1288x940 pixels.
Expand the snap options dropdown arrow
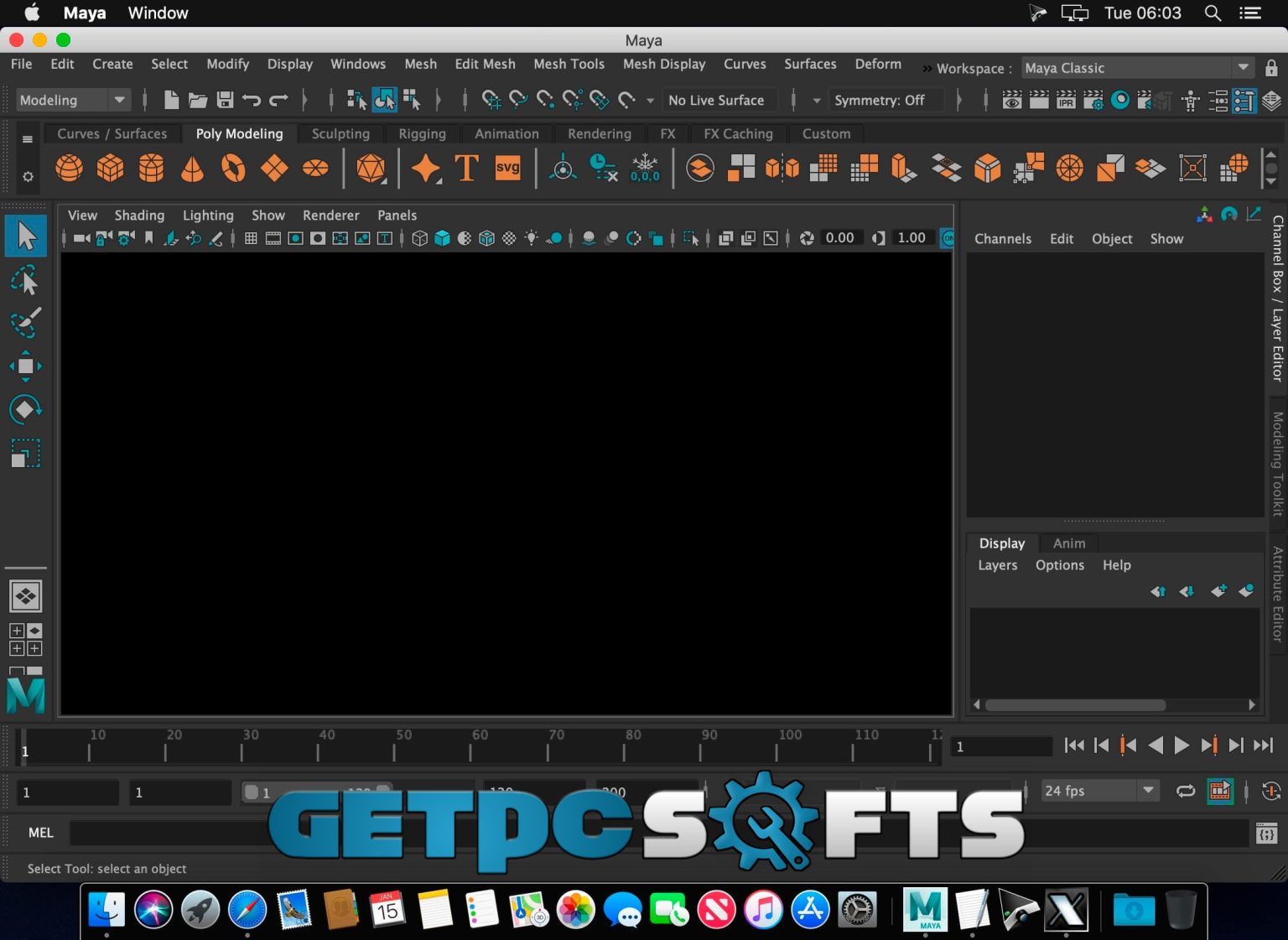pyautogui.click(x=650, y=101)
